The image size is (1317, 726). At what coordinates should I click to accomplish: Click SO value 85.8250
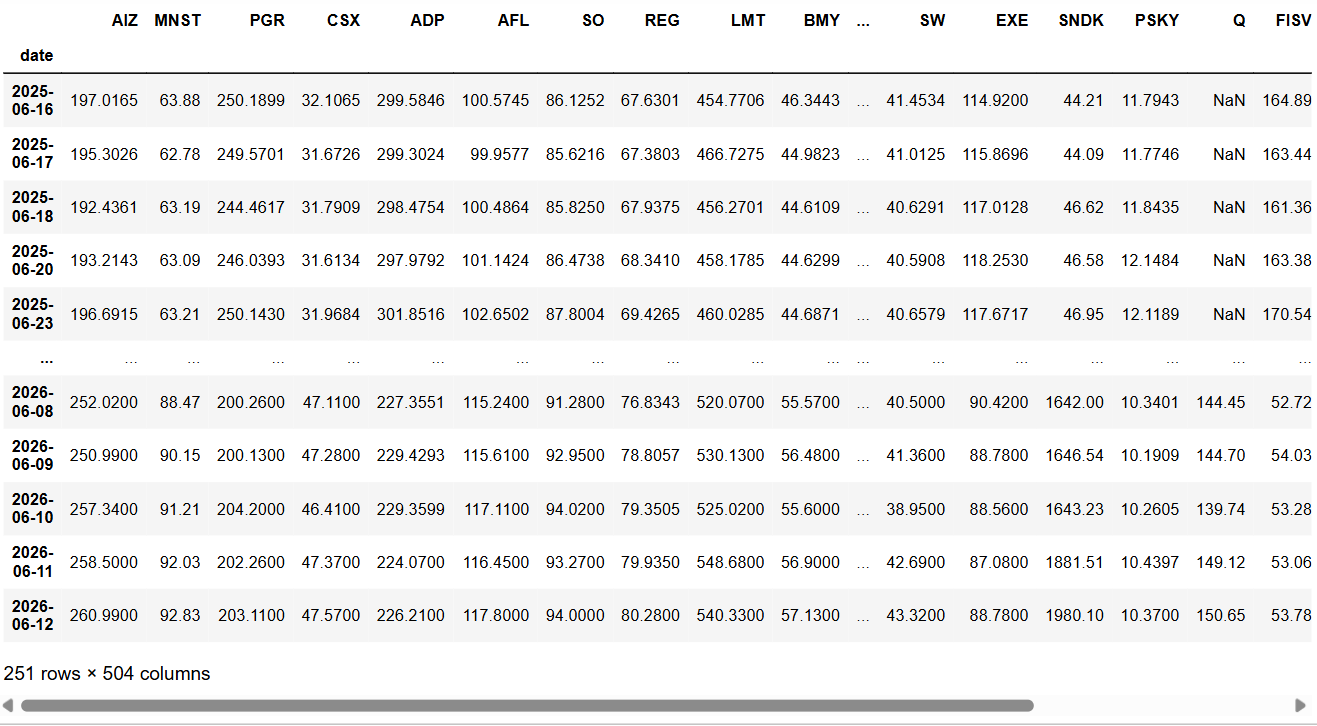[575, 207]
